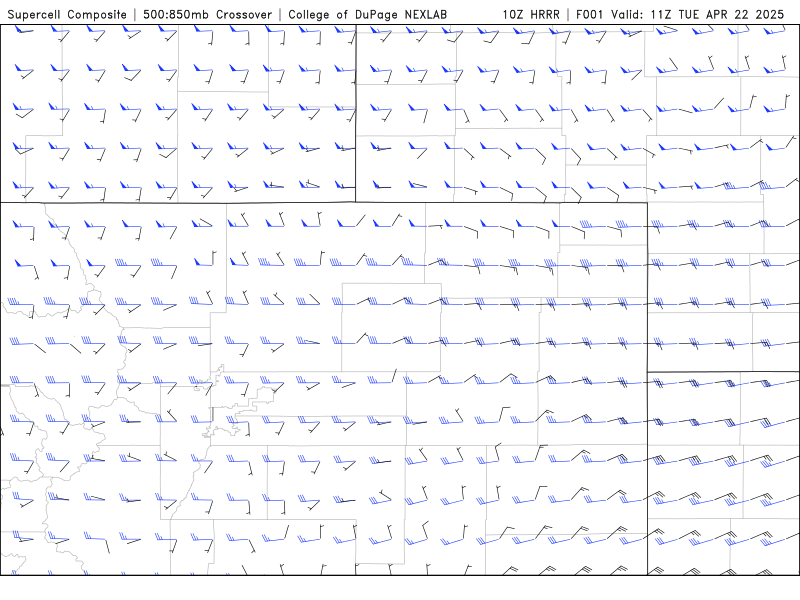Screen dimensions: 800x600
Task: Click the "F001" forecast hour text
Action: 589,14
